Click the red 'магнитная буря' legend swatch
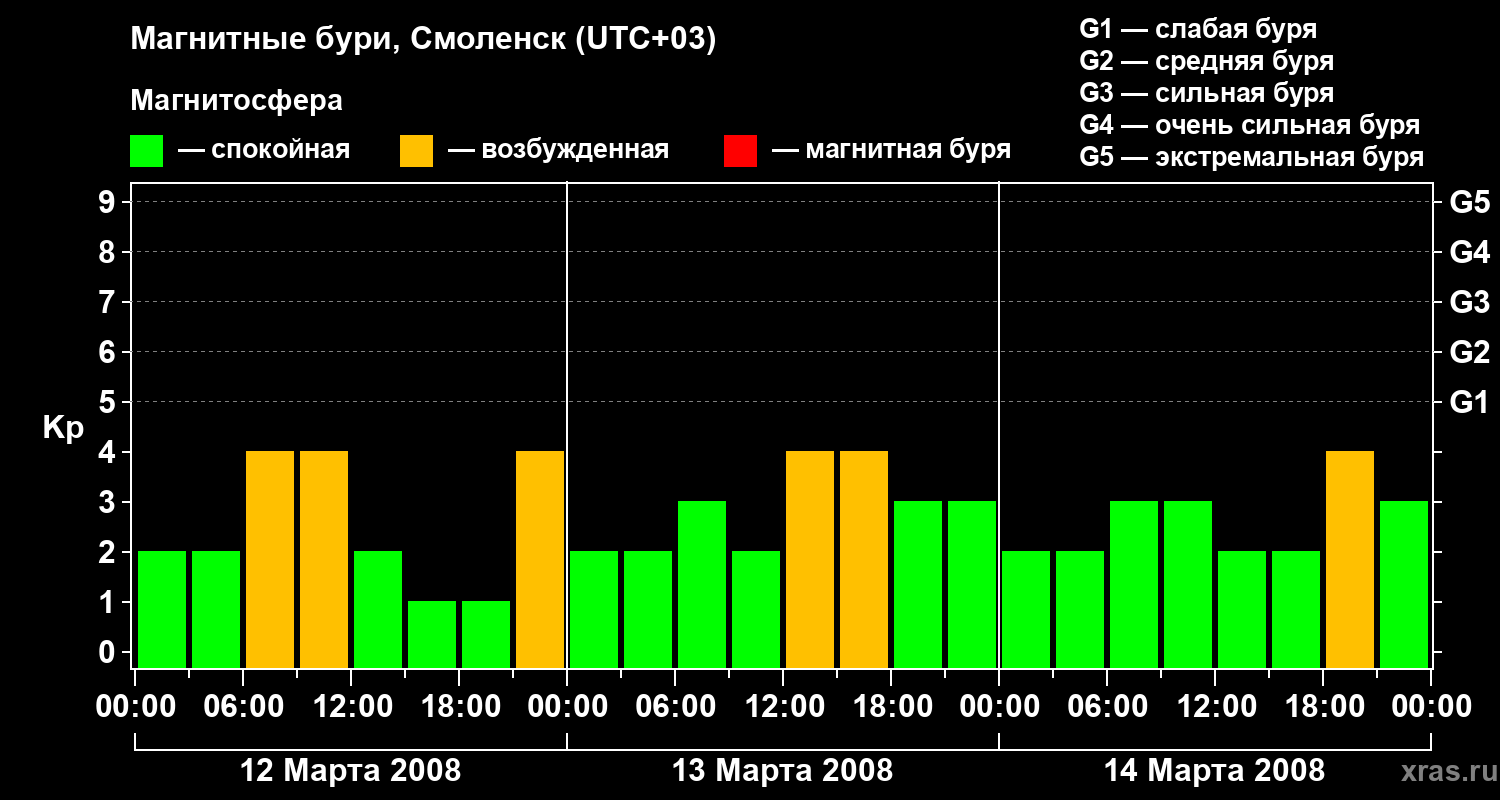Image resolution: width=1500 pixels, height=800 pixels. click(741, 151)
